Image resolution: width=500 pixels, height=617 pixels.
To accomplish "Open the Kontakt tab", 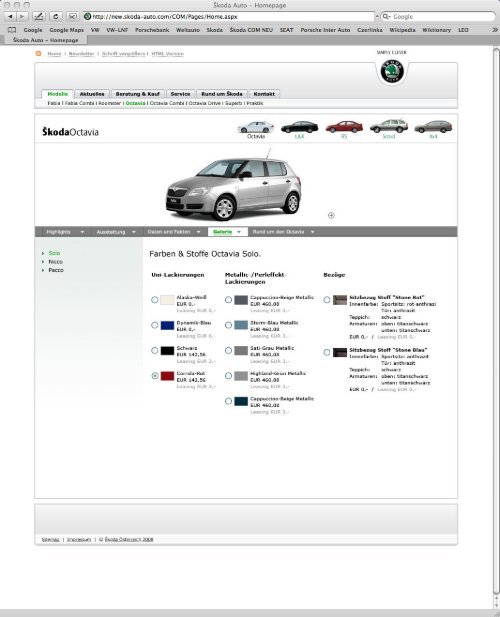I will 264,94.
